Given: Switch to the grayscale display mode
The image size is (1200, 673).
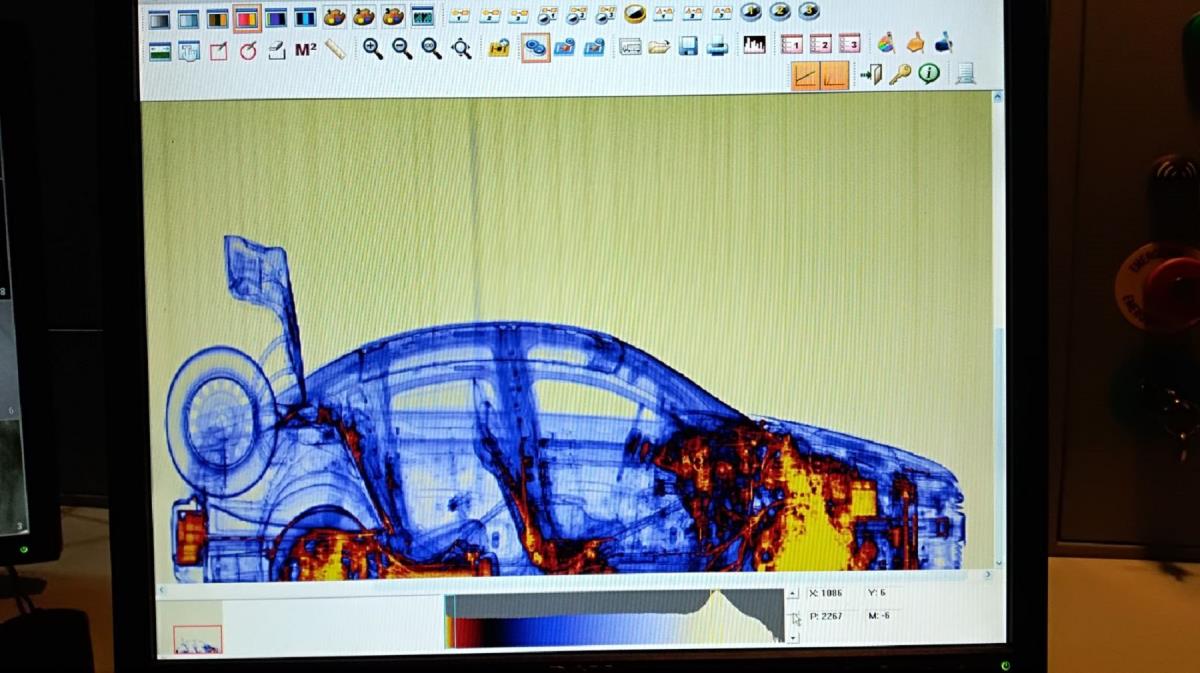Looking at the screenshot, I should click(x=159, y=18).
